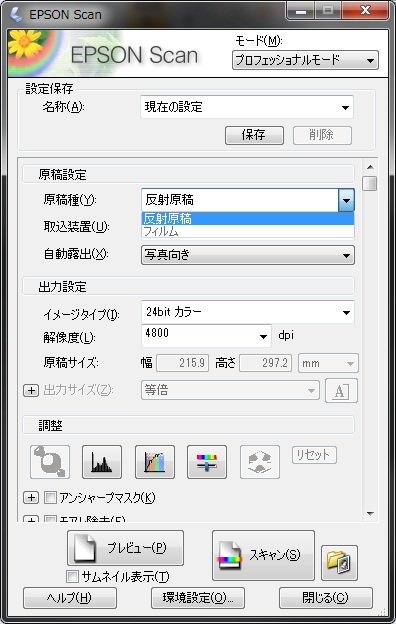
Task: Click the スキャン button
Action: click(x=263, y=555)
